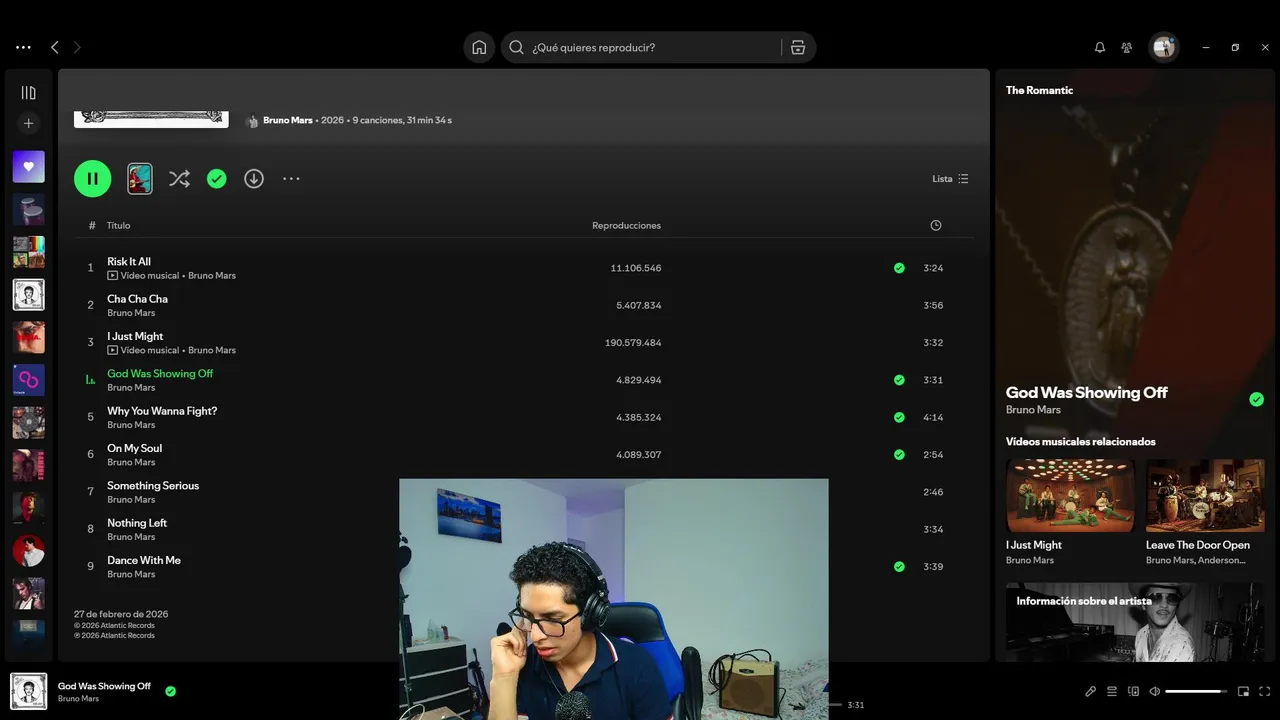Sort by the duration clock icon column

pyautogui.click(x=936, y=226)
